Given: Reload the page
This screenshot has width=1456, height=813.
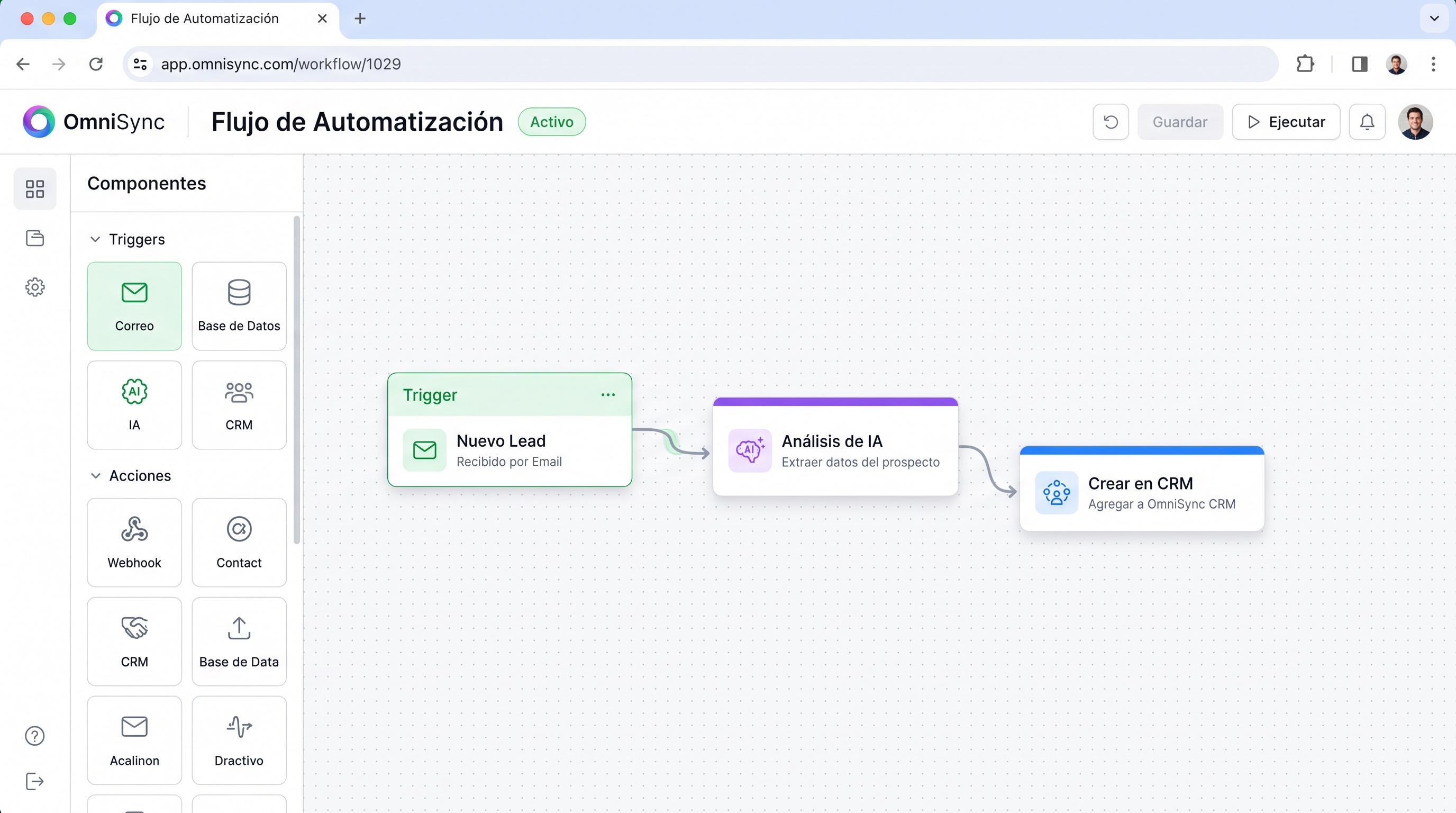Looking at the screenshot, I should [96, 64].
